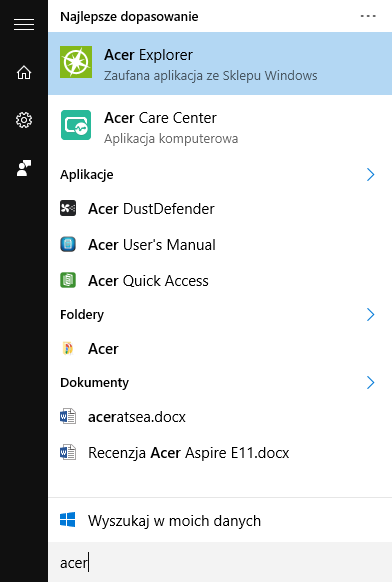Click the Acer Explorer compass icon
Screen dimensions: 392x582
pyautogui.click(x=76, y=62)
